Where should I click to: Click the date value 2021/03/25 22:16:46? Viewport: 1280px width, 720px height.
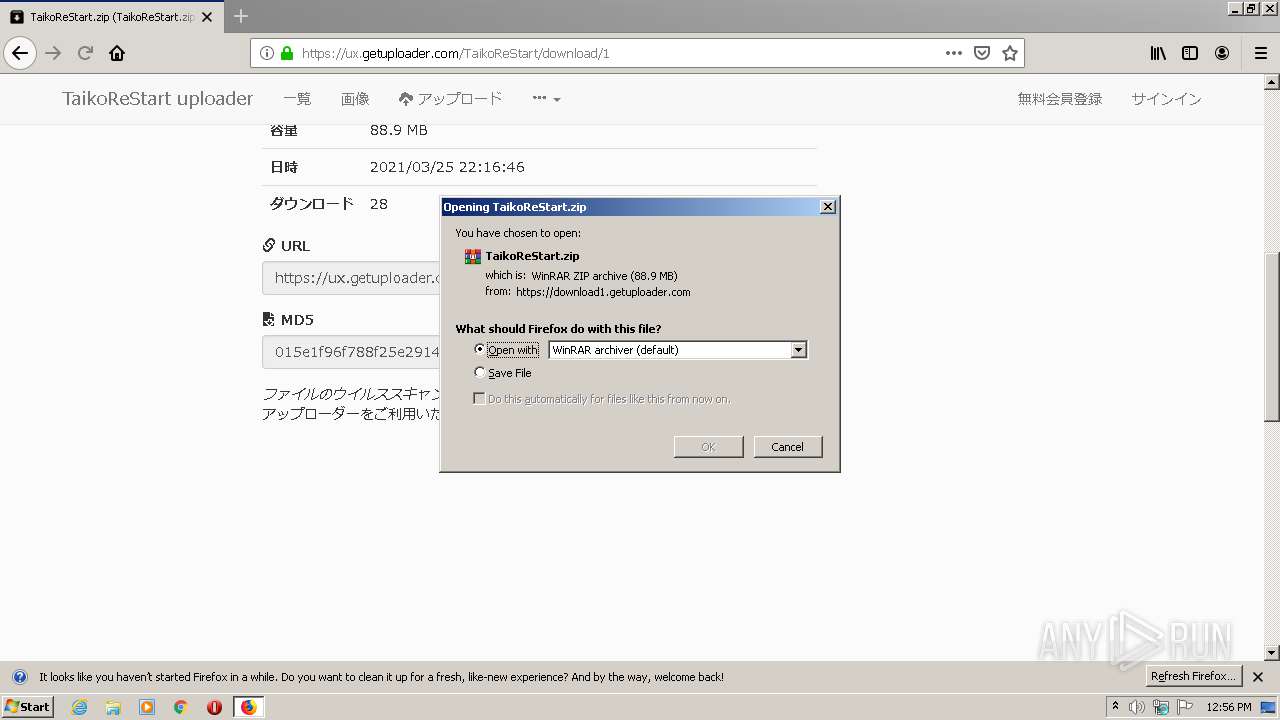[447, 167]
